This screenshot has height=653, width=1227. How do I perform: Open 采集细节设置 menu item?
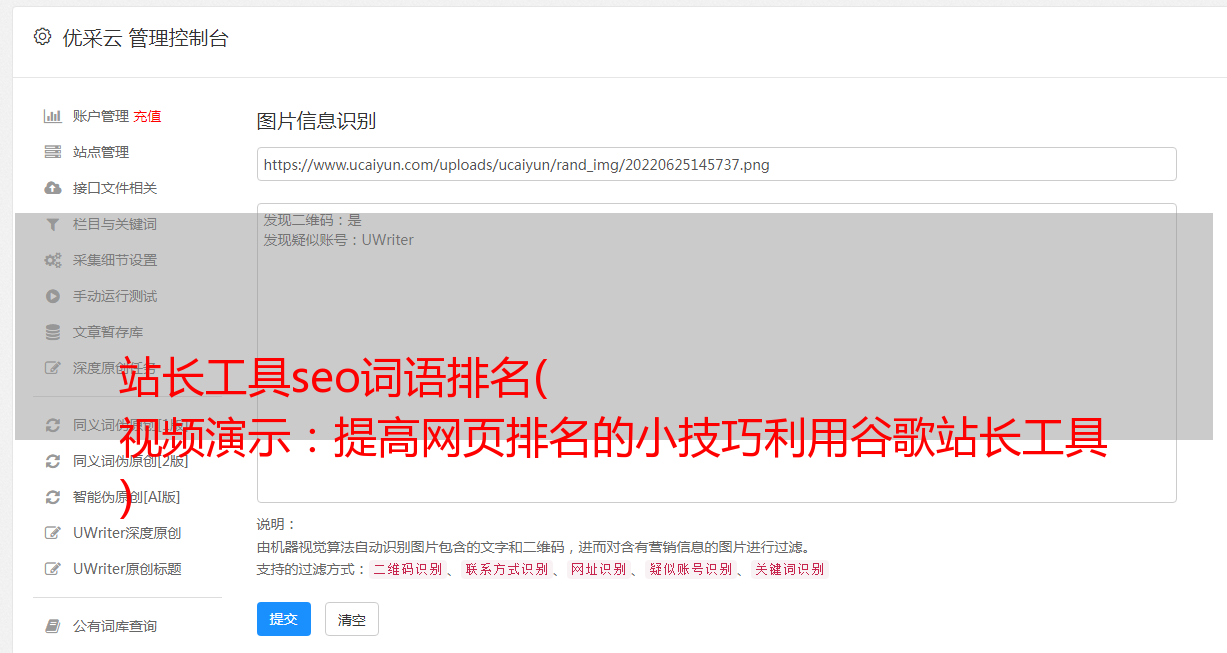click(115, 260)
